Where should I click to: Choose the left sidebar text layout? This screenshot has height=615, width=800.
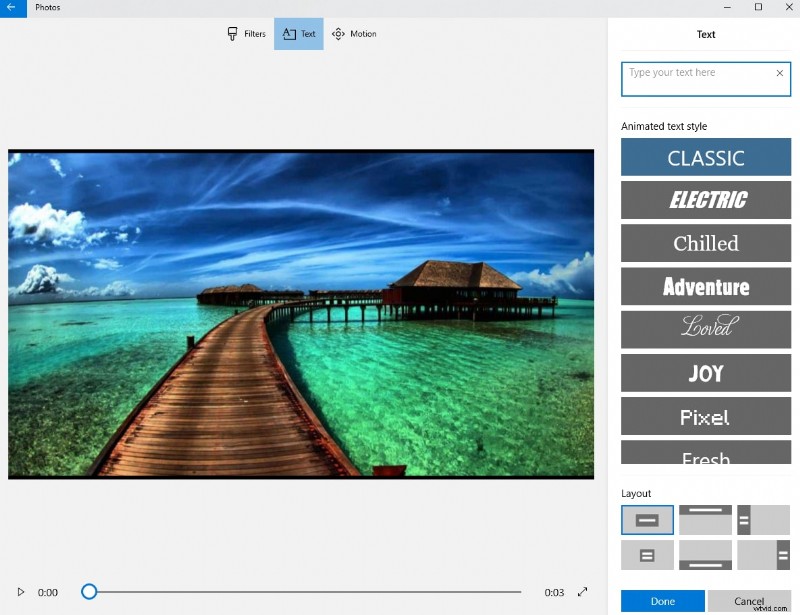coord(763,519)
